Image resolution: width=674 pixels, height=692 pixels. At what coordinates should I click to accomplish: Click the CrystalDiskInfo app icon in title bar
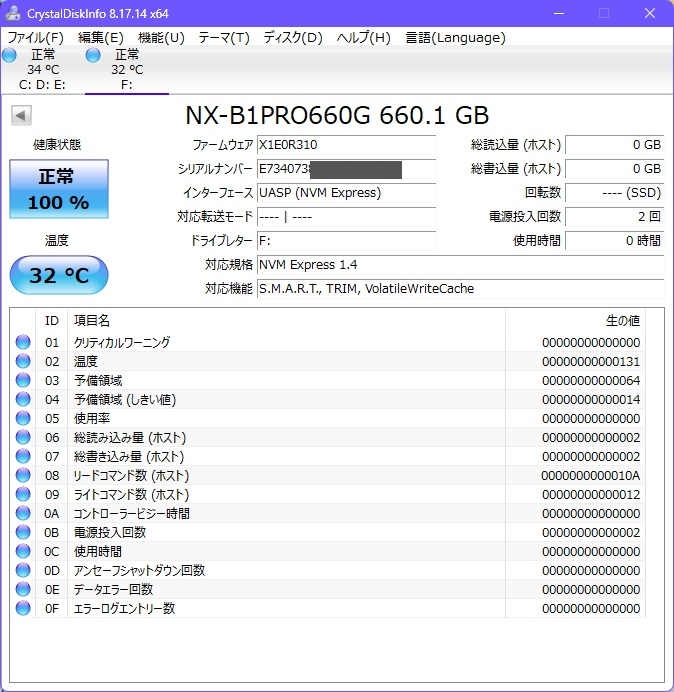point(13,13)
